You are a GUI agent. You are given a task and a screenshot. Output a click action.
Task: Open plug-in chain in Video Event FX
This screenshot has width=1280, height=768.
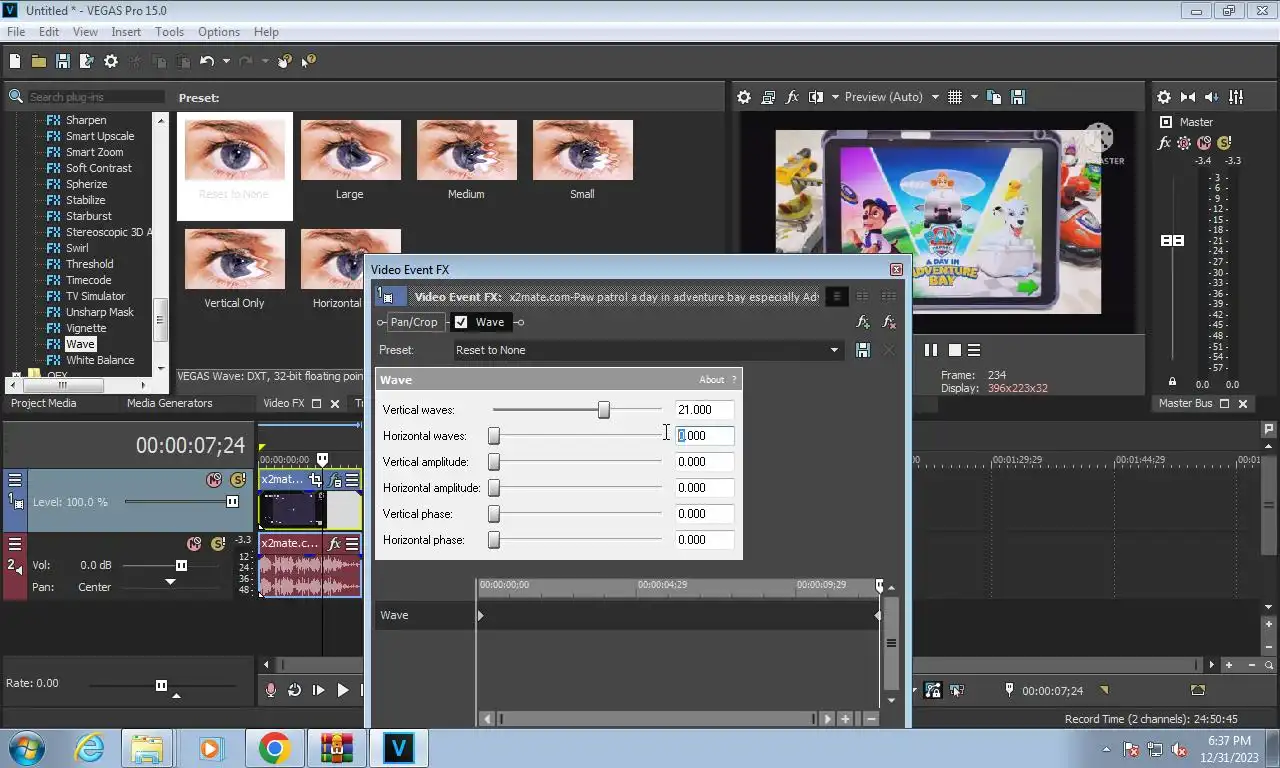coord(863,323)
